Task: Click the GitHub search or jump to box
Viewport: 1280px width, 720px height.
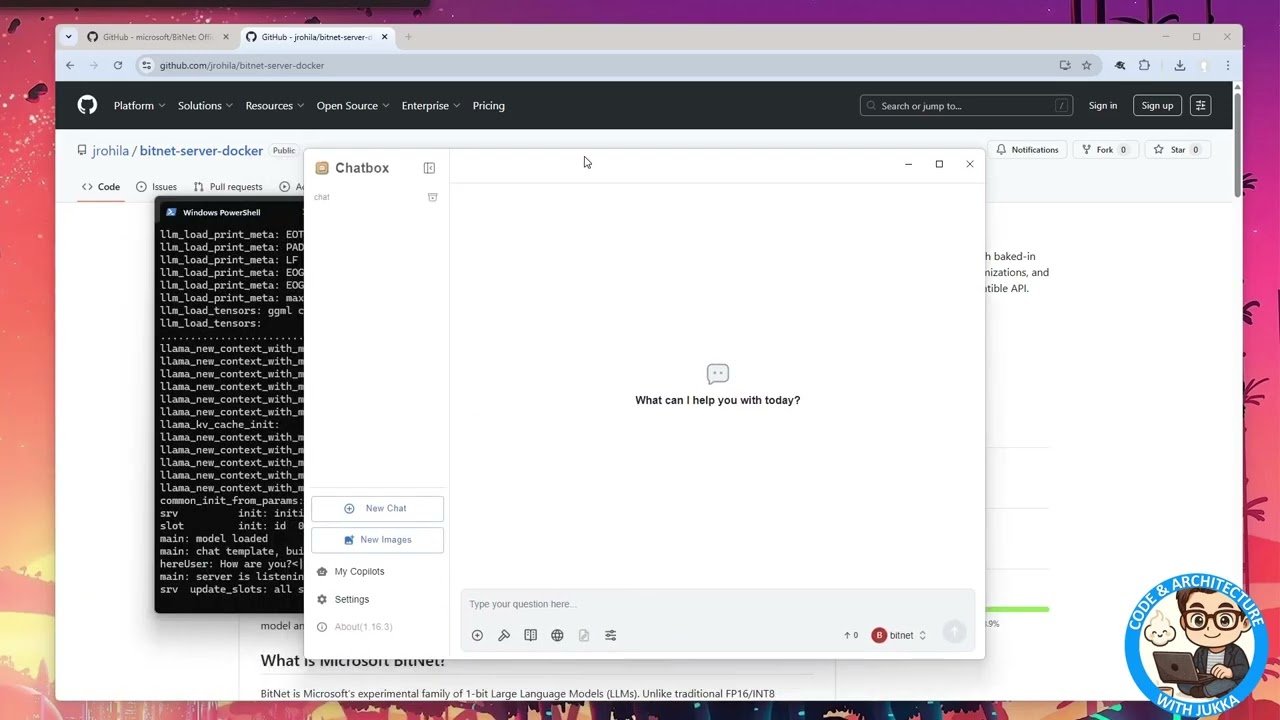Action: [x=966, y=105]
